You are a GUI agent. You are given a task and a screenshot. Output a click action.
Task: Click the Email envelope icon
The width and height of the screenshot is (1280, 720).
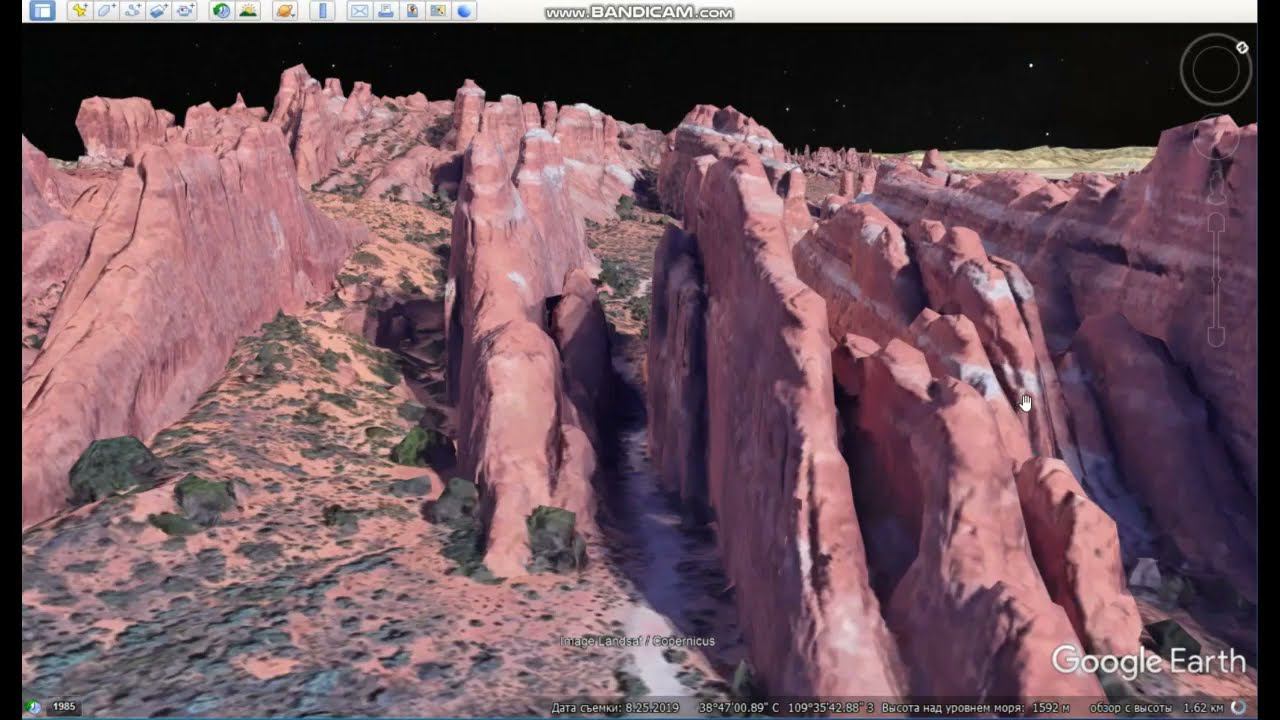point(359,11)
